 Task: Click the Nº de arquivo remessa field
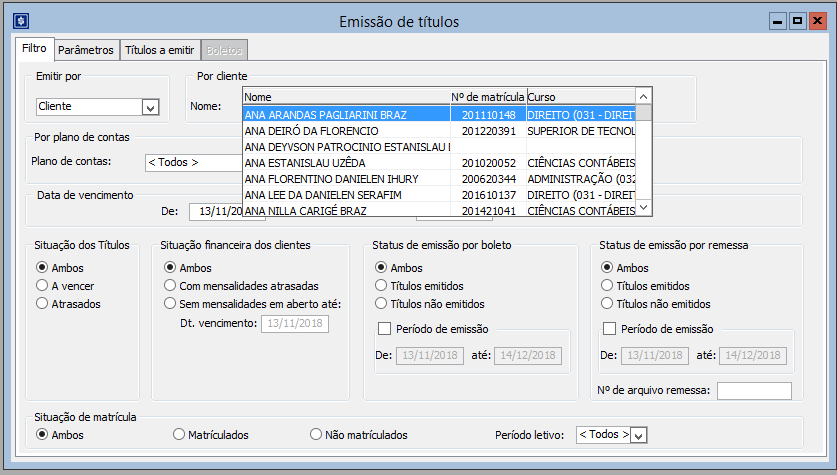pyautogui.click(x=753, y=391)
